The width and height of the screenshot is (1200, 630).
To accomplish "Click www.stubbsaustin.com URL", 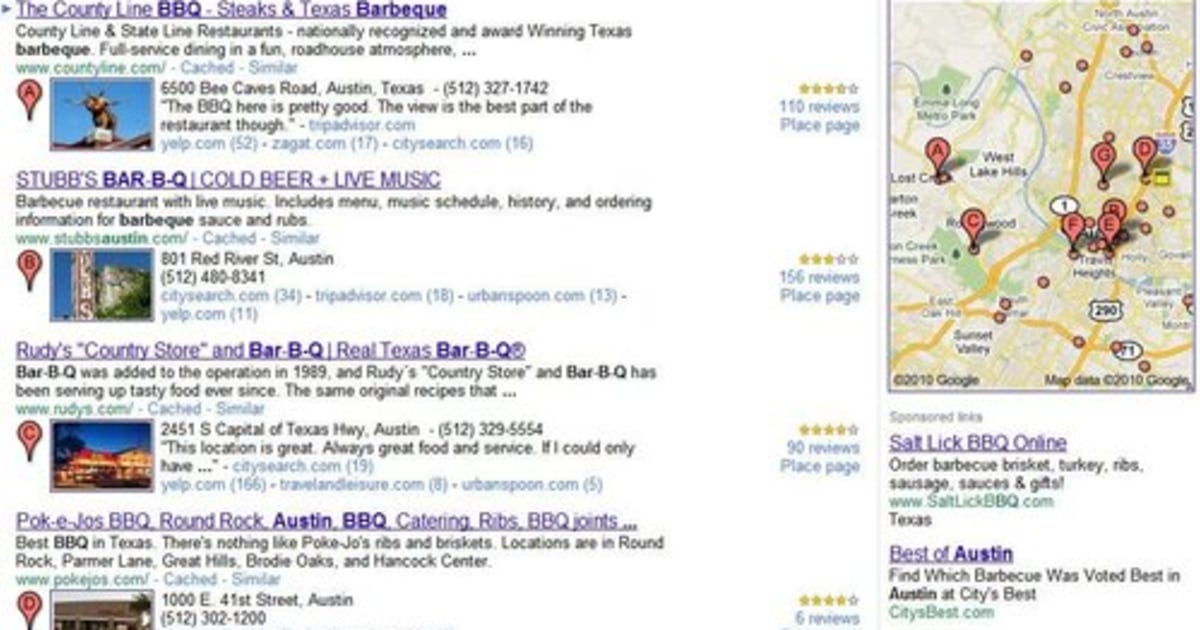I will click(x=102, y=238).
